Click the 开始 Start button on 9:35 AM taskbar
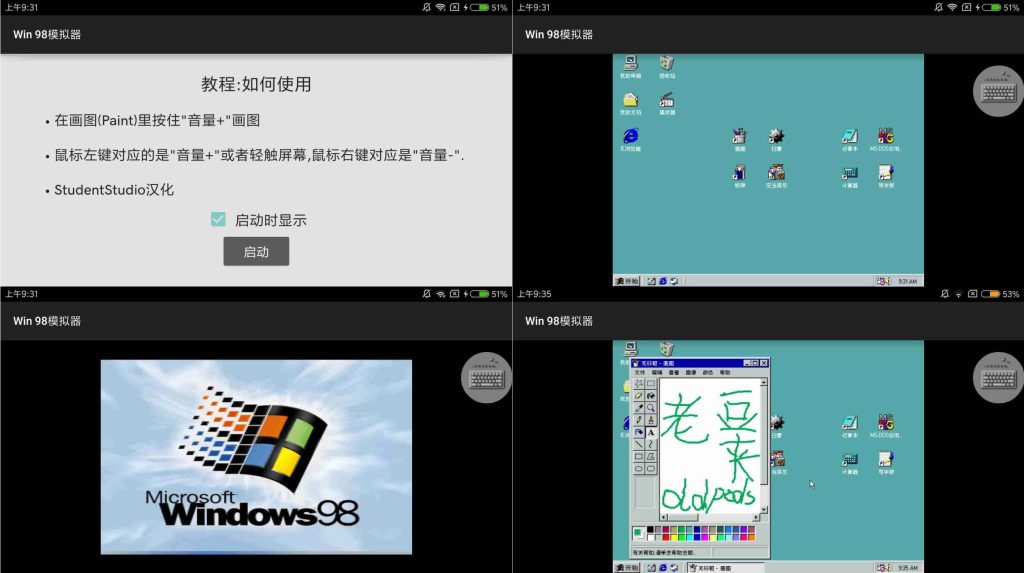Image resolution: width=1024 pixels, height=573 pixels. pyautogui.click(x=627, y=568)
